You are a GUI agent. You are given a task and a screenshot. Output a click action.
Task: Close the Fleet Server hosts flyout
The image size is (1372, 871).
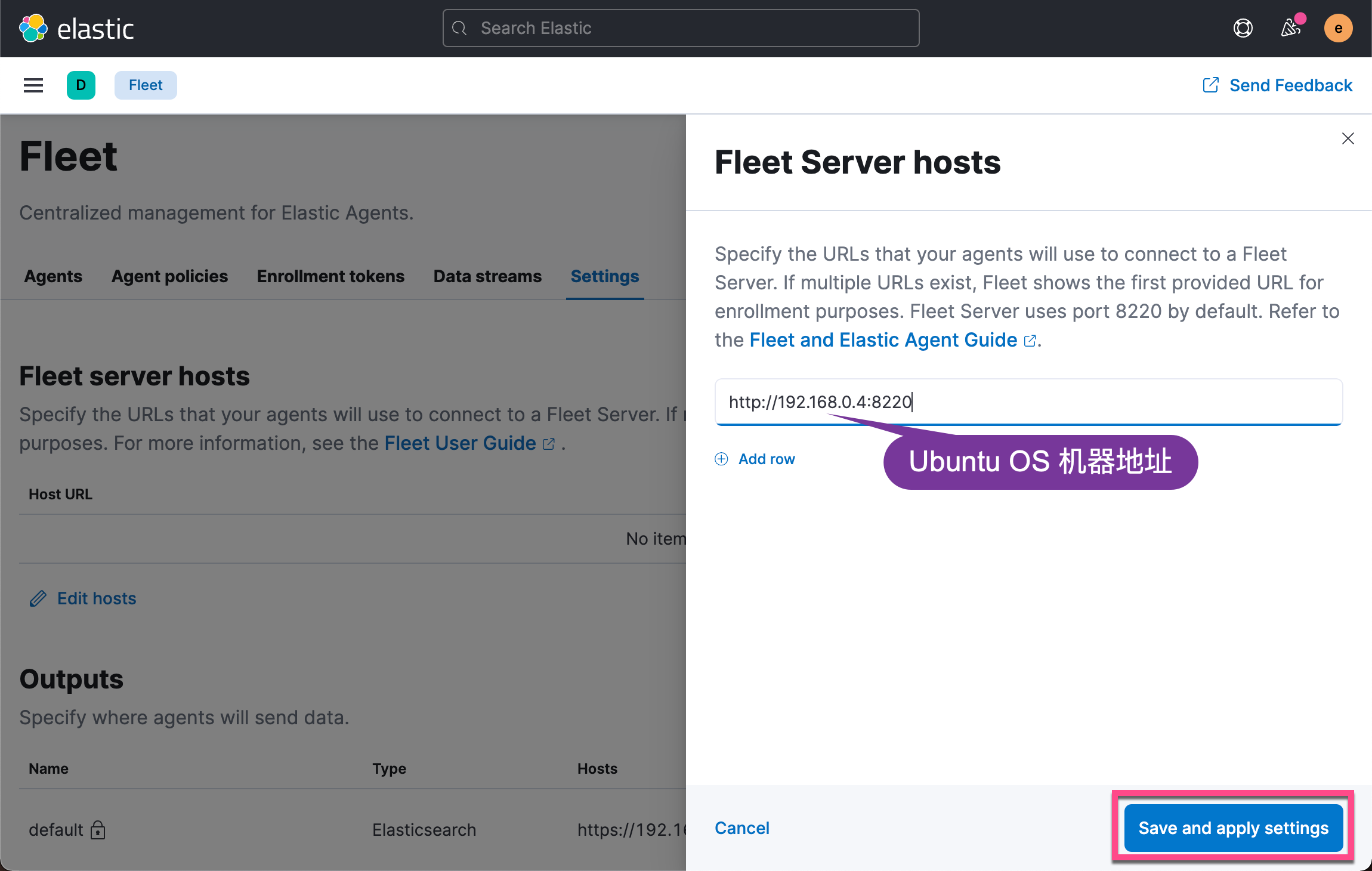[x=1348, y=138]
